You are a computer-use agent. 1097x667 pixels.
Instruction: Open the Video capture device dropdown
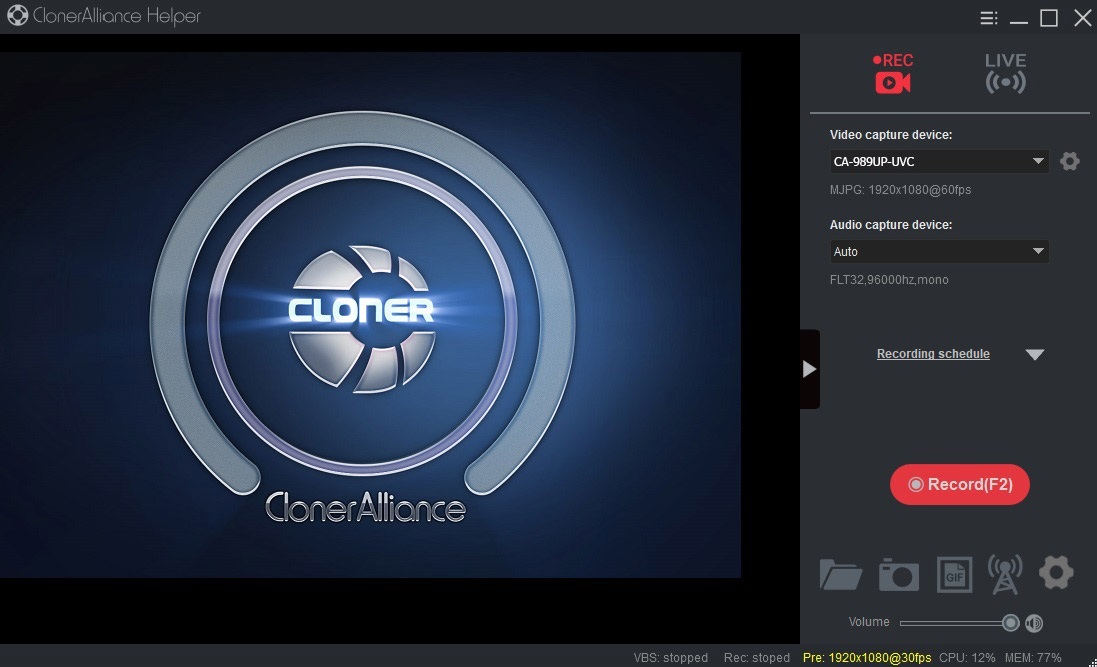[x=939, y=162]
